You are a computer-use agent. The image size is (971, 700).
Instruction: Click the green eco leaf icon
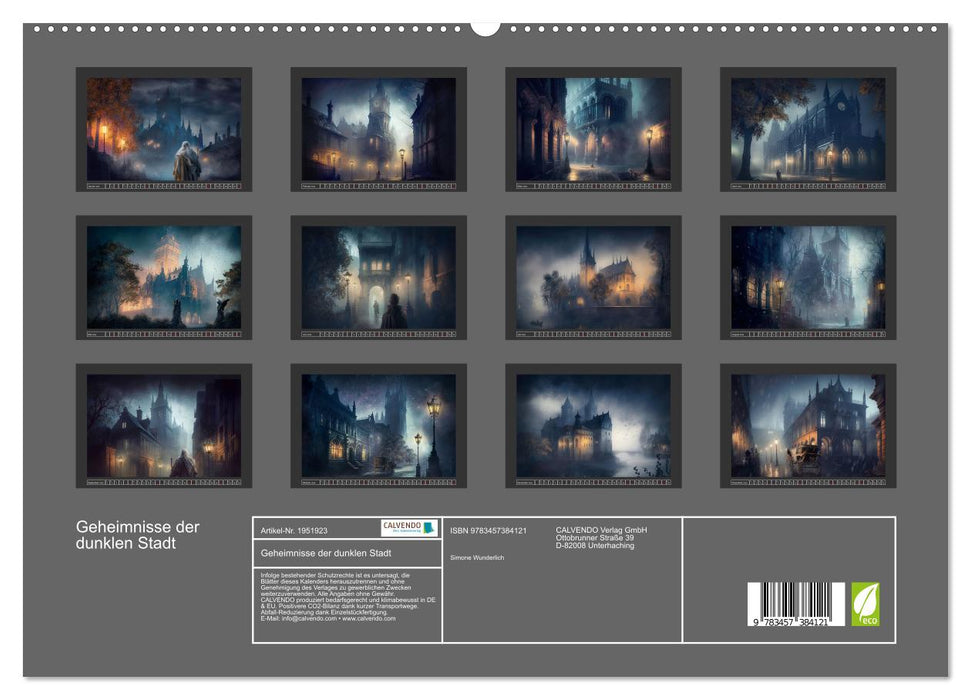click(x=865, y=604)
